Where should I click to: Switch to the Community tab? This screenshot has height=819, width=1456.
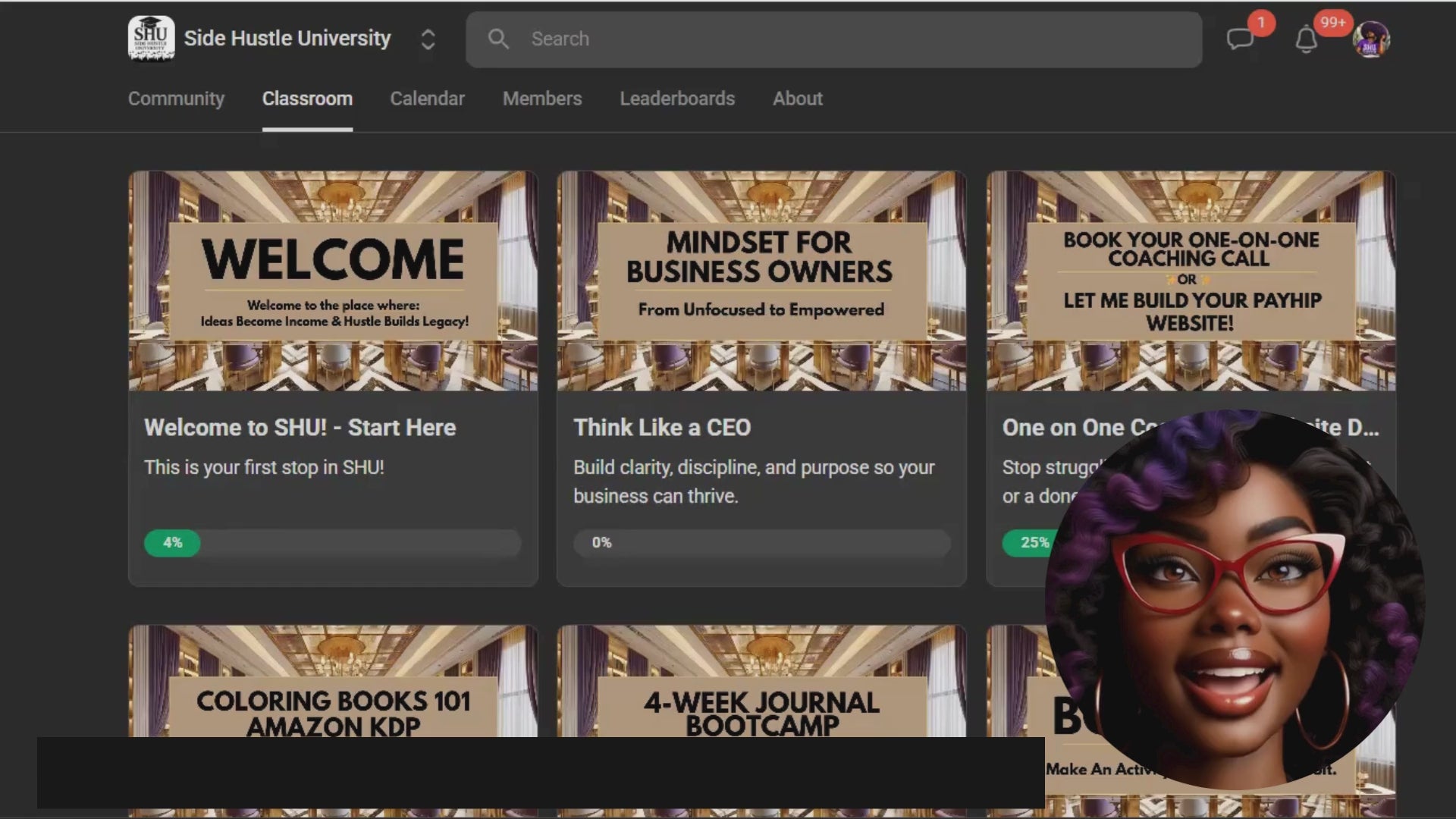pos(176,99)
